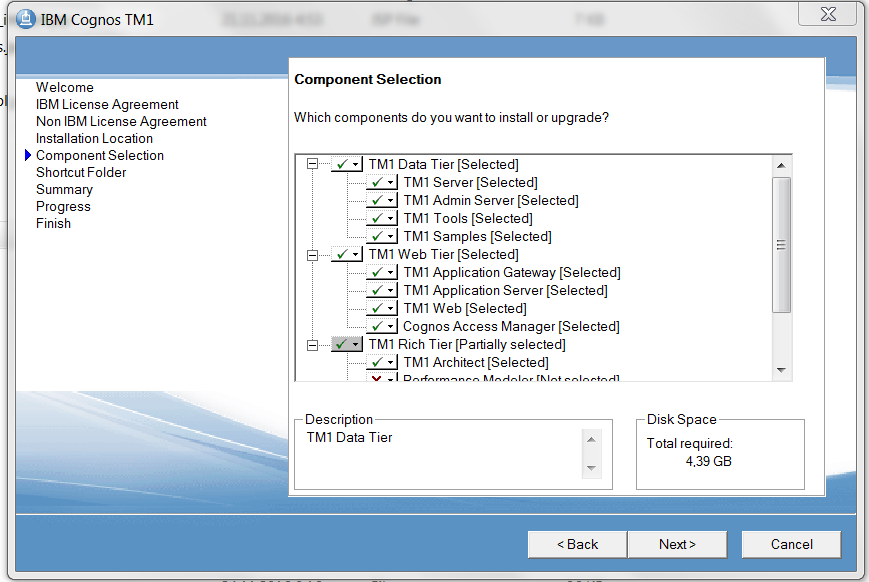Toggle the TM1 Admin Server selection checkmark

(382, 200)
